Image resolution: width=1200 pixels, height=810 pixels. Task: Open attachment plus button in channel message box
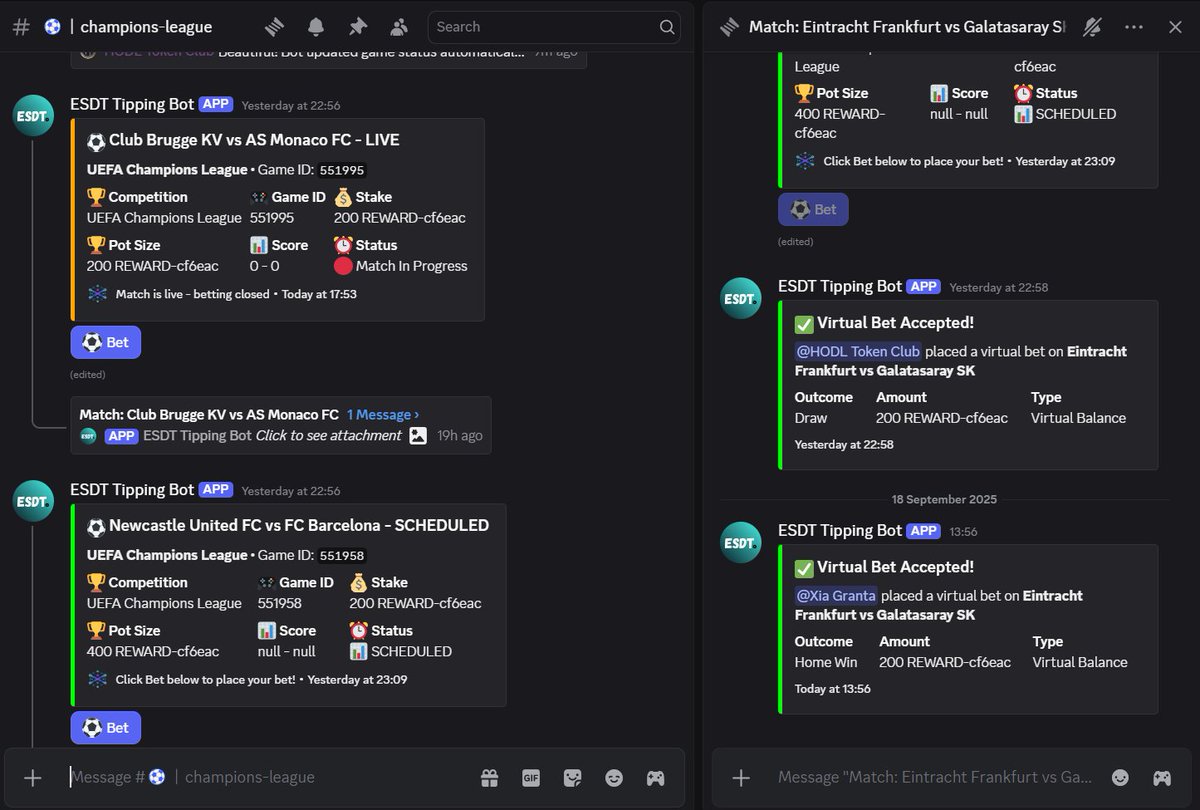[33, 777]
